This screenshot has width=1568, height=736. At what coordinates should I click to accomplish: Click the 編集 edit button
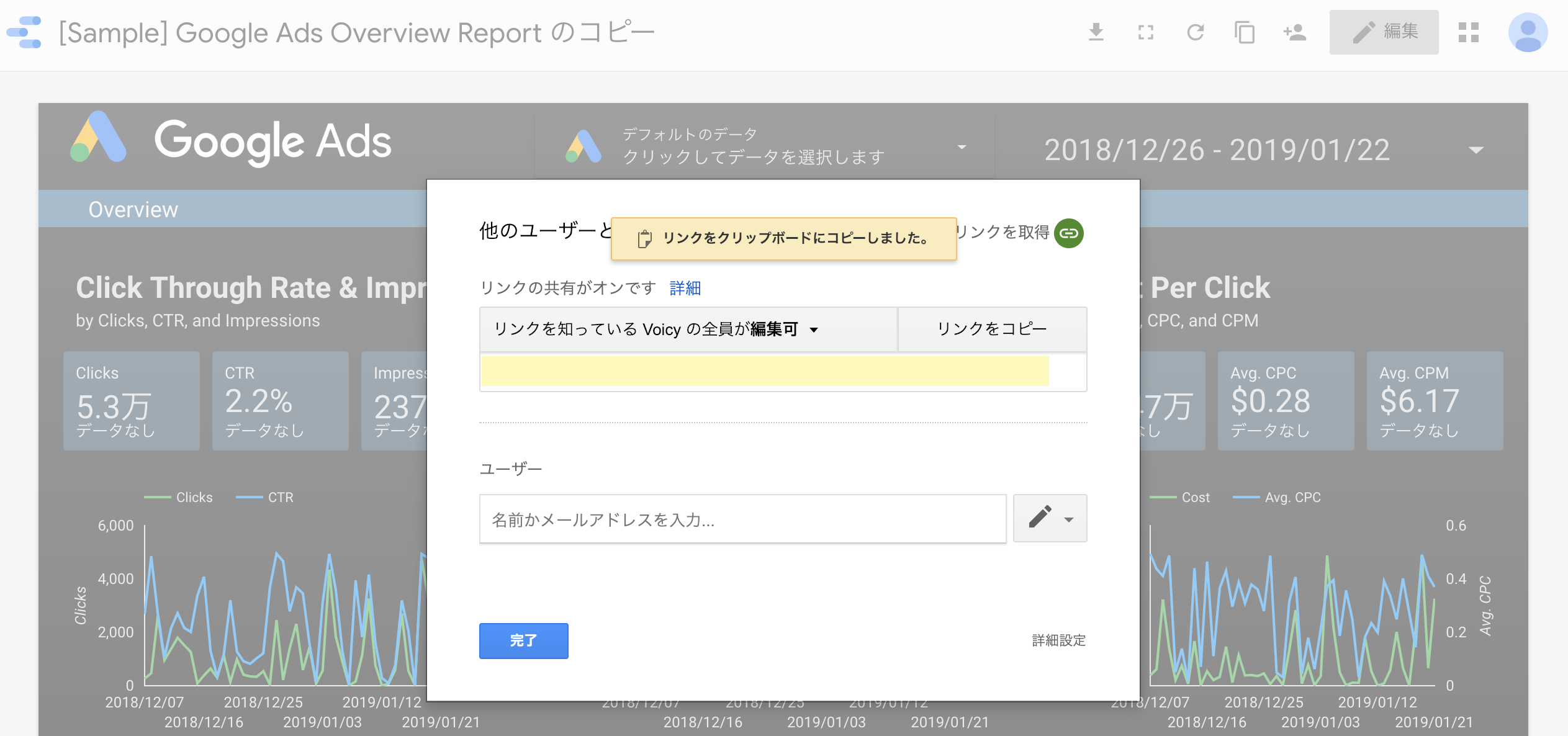pos(1384,32)
